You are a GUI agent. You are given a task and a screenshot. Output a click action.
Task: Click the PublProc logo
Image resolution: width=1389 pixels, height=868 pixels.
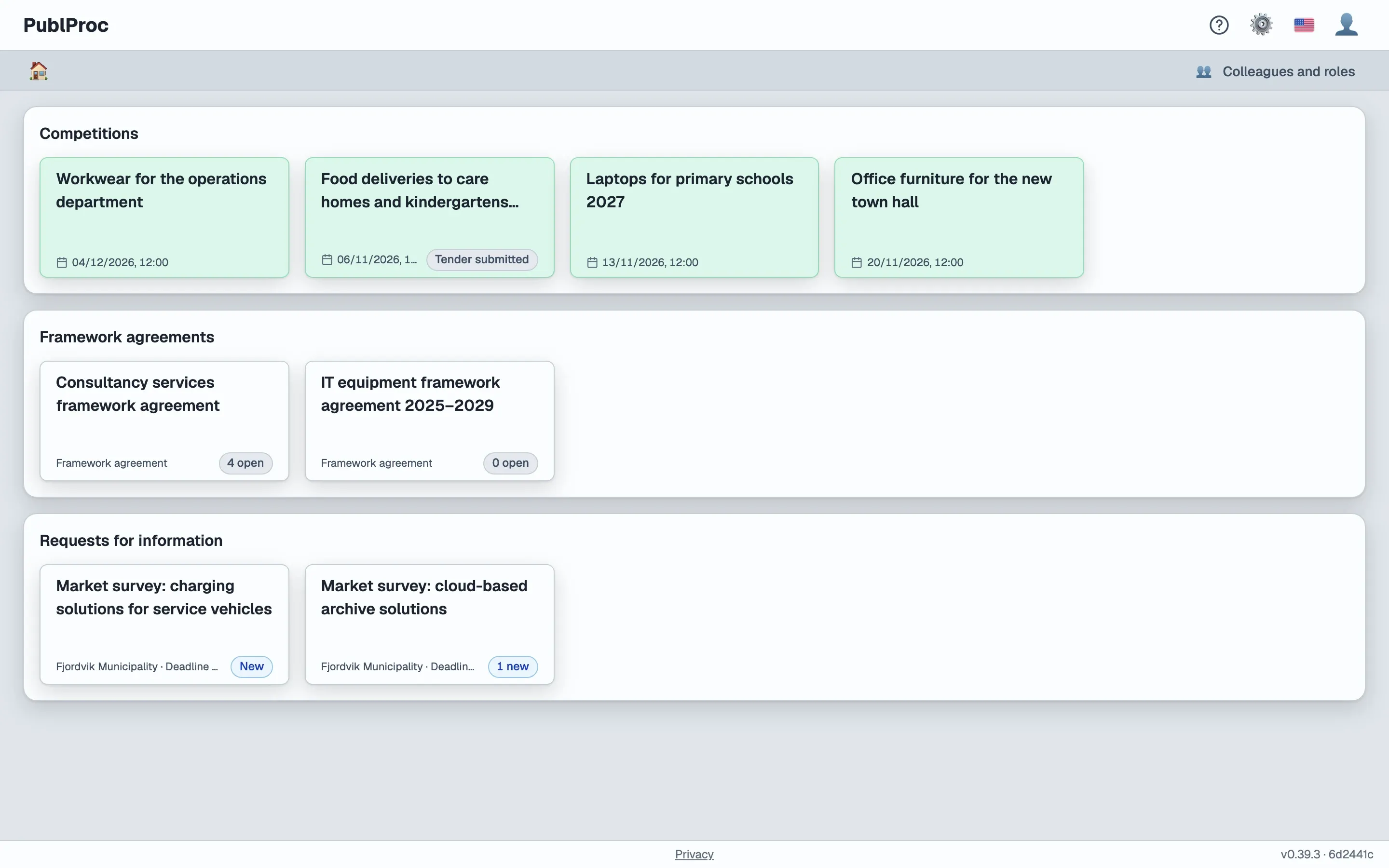[x=66, y=25]
